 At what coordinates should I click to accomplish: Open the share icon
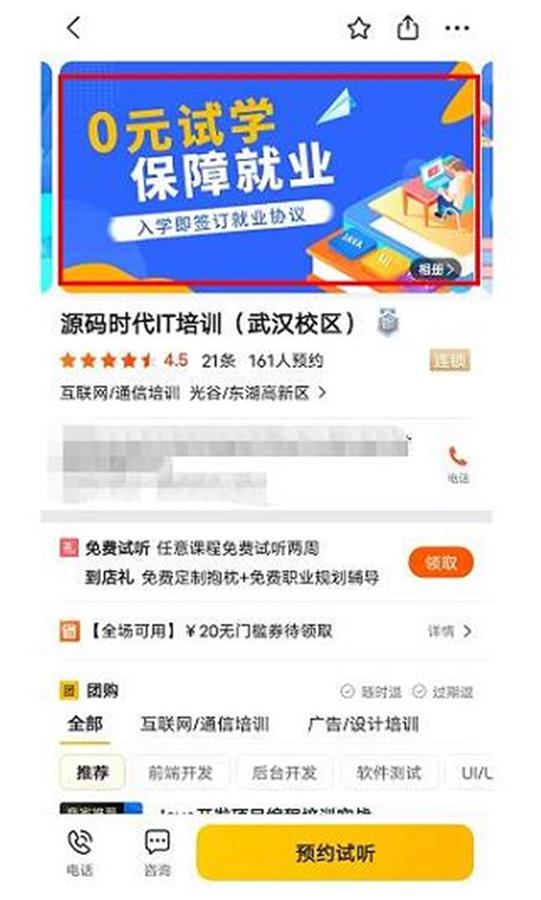[x=407, y=27]
